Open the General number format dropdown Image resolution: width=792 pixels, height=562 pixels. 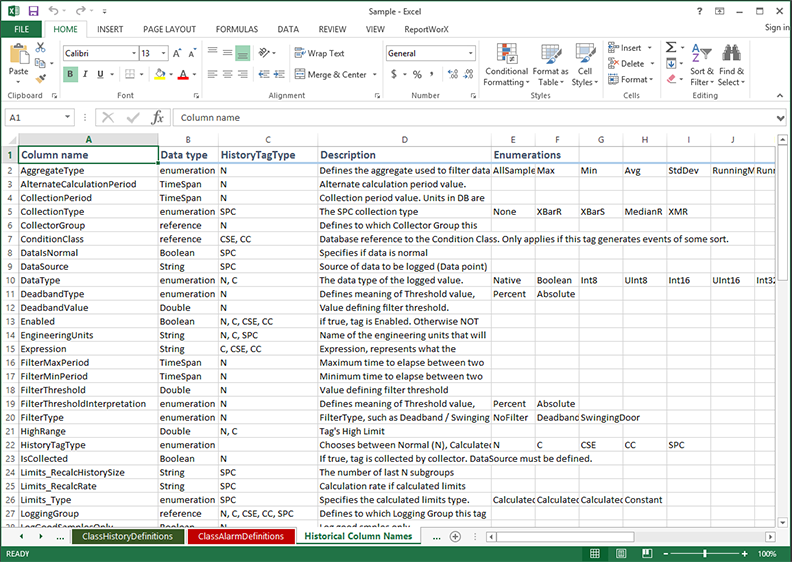tap(469, 53)
